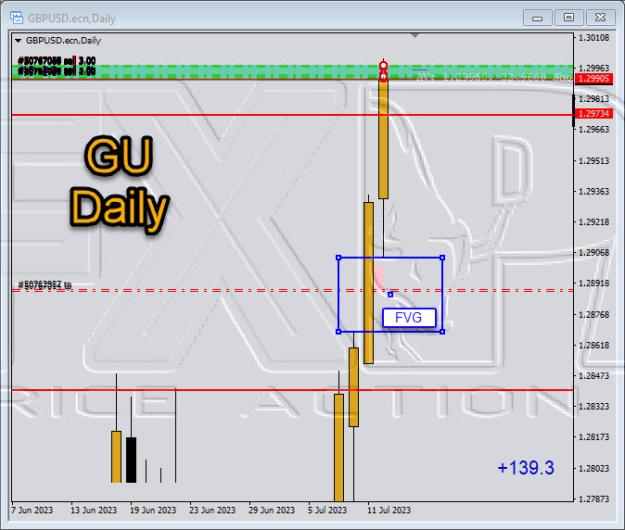Click the 1.29905 red price label
The width and height of the screenshot is (625, 530).
point(593,79)
